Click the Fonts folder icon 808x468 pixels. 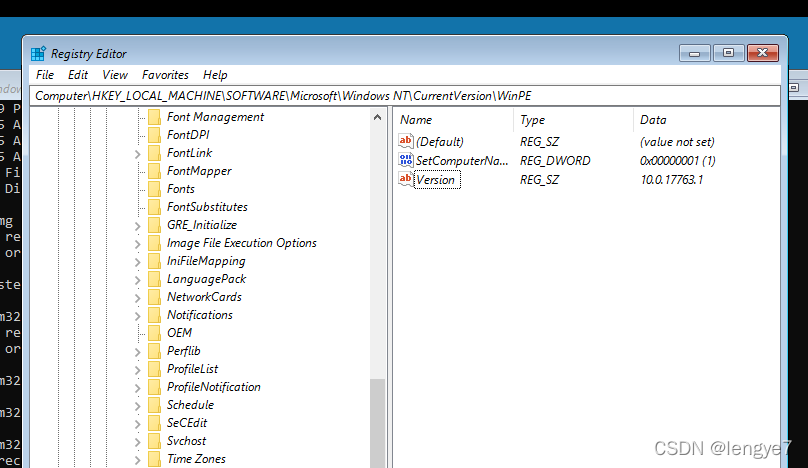tap(154, 189)
